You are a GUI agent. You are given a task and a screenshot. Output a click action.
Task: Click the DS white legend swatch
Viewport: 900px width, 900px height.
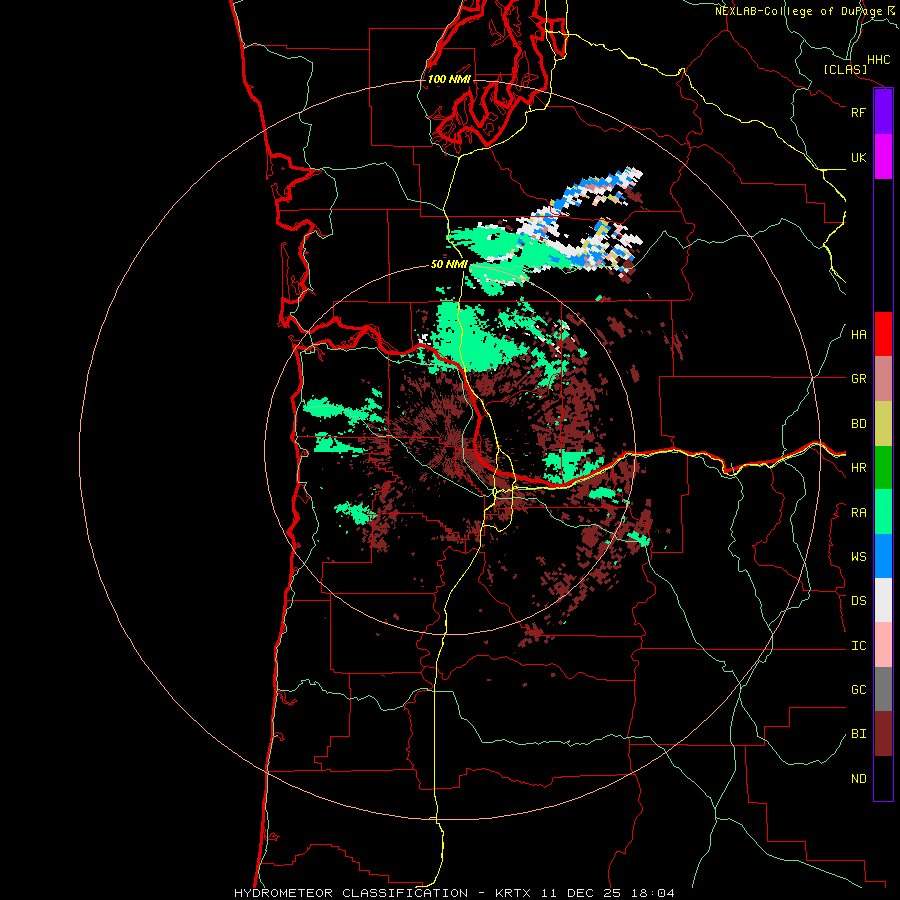(883, 600)
